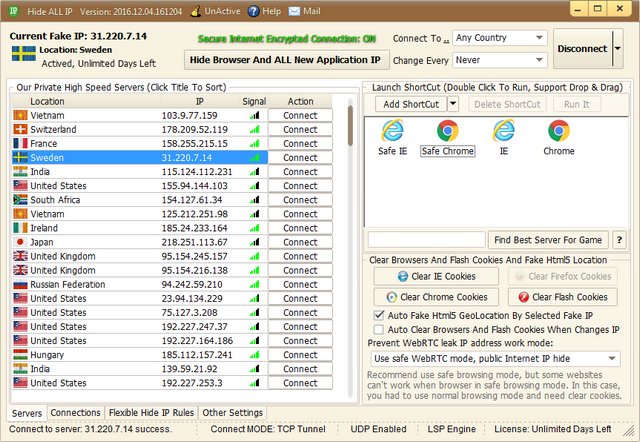This screenshot has width=640, height=442.
Task: Launch the Safe Chrome shortcut icon
Action: click(x=447, y=130)
